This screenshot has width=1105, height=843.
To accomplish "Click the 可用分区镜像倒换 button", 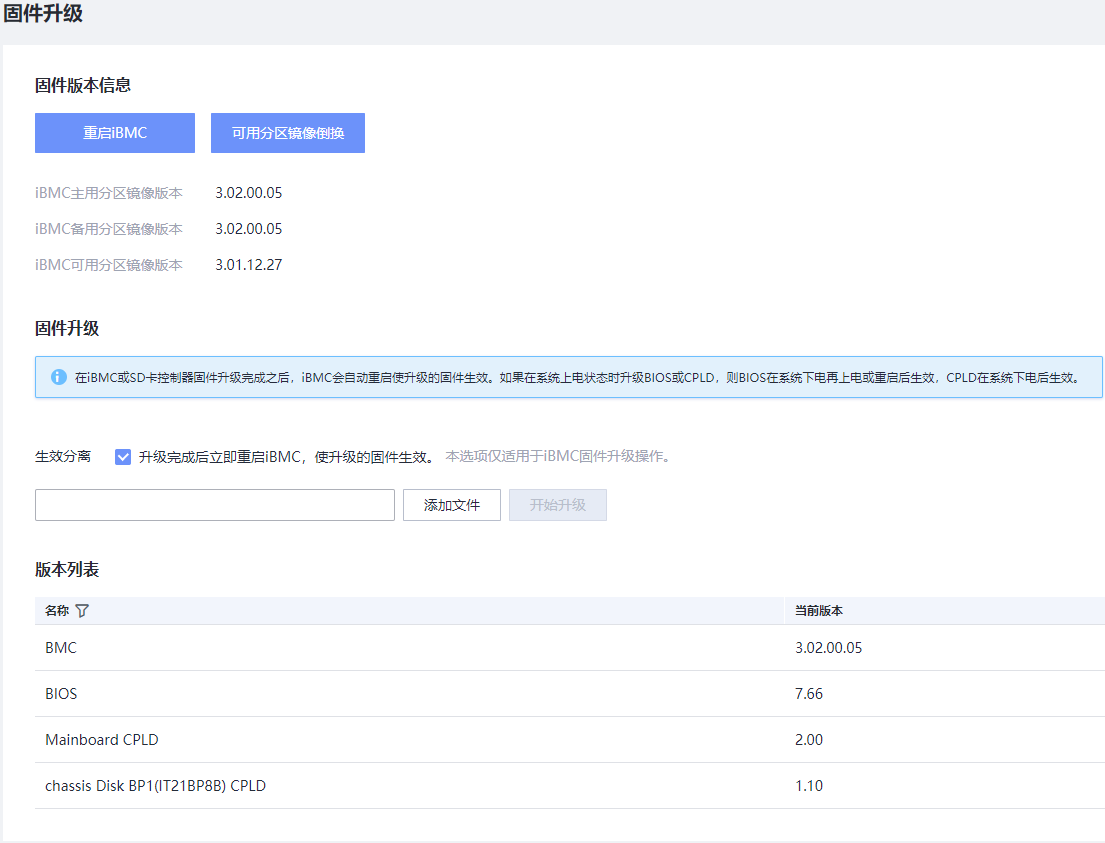I will (x=288, y=133).
